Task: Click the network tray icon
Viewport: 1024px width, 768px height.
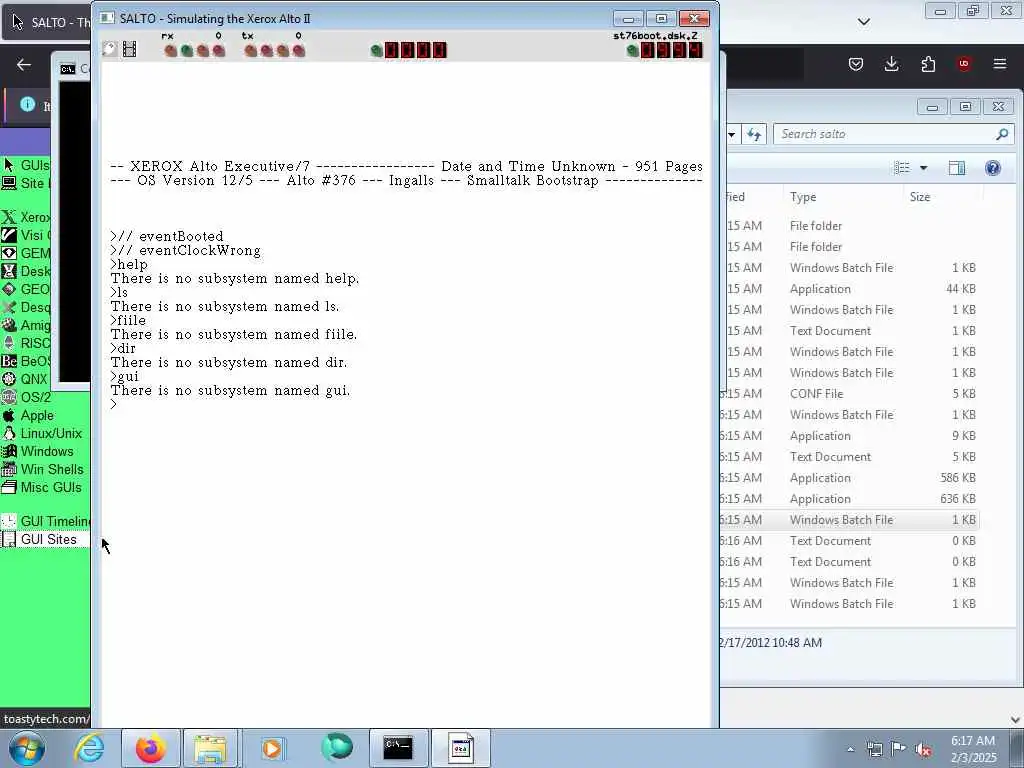Action: [x=874, y=749]
